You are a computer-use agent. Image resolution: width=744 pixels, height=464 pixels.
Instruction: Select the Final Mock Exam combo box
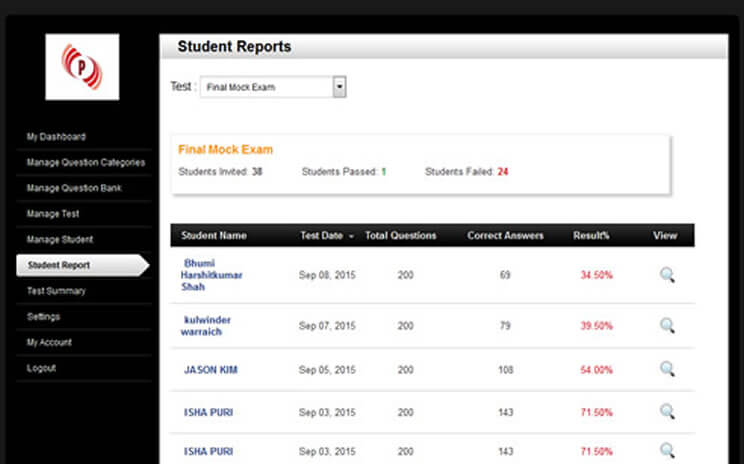pos(273,87)
